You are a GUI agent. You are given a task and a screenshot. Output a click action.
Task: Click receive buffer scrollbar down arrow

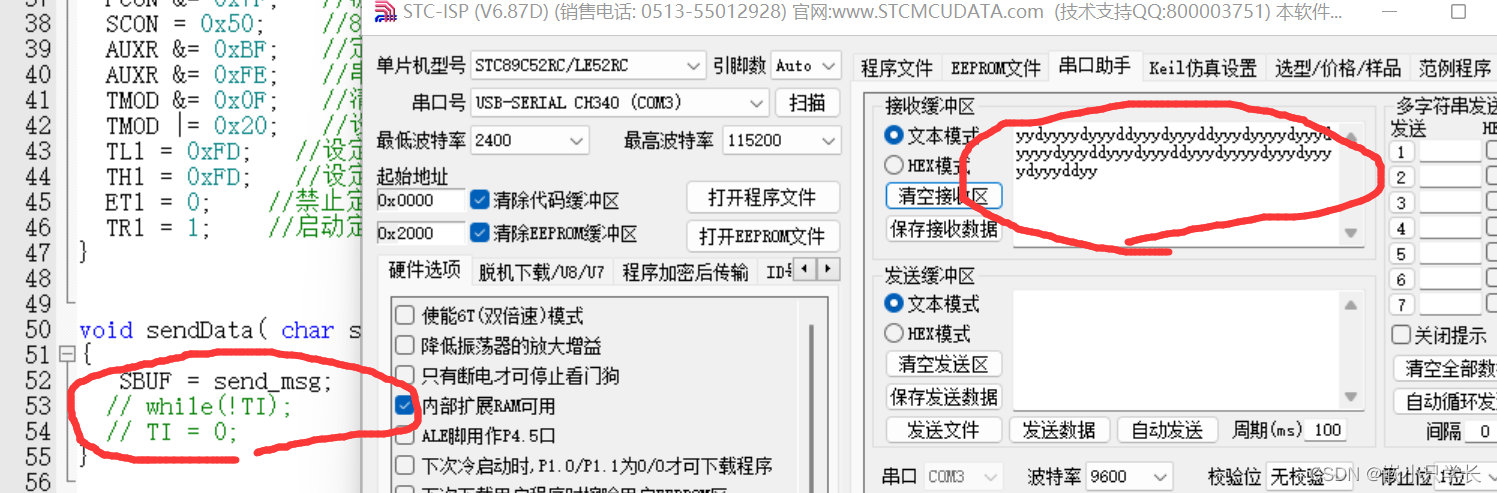(1351, 232)
